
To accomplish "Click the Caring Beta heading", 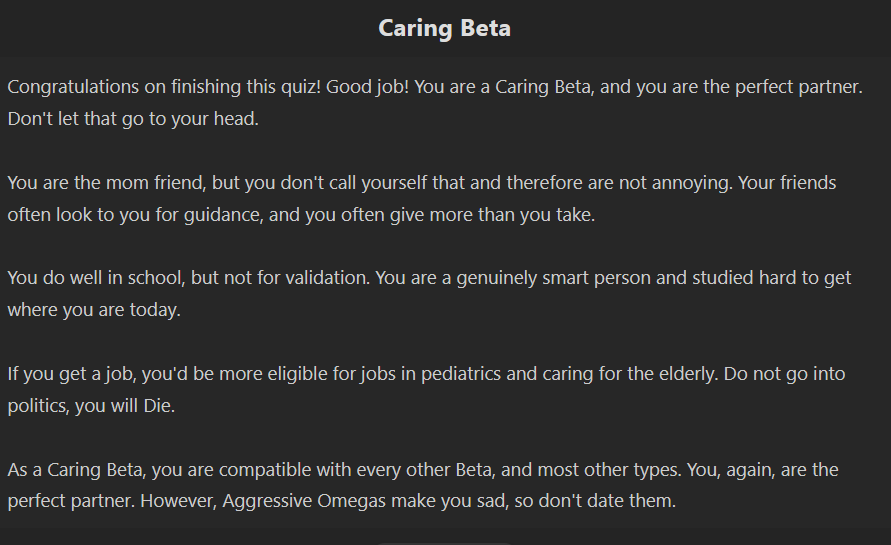I will point(444,28).
